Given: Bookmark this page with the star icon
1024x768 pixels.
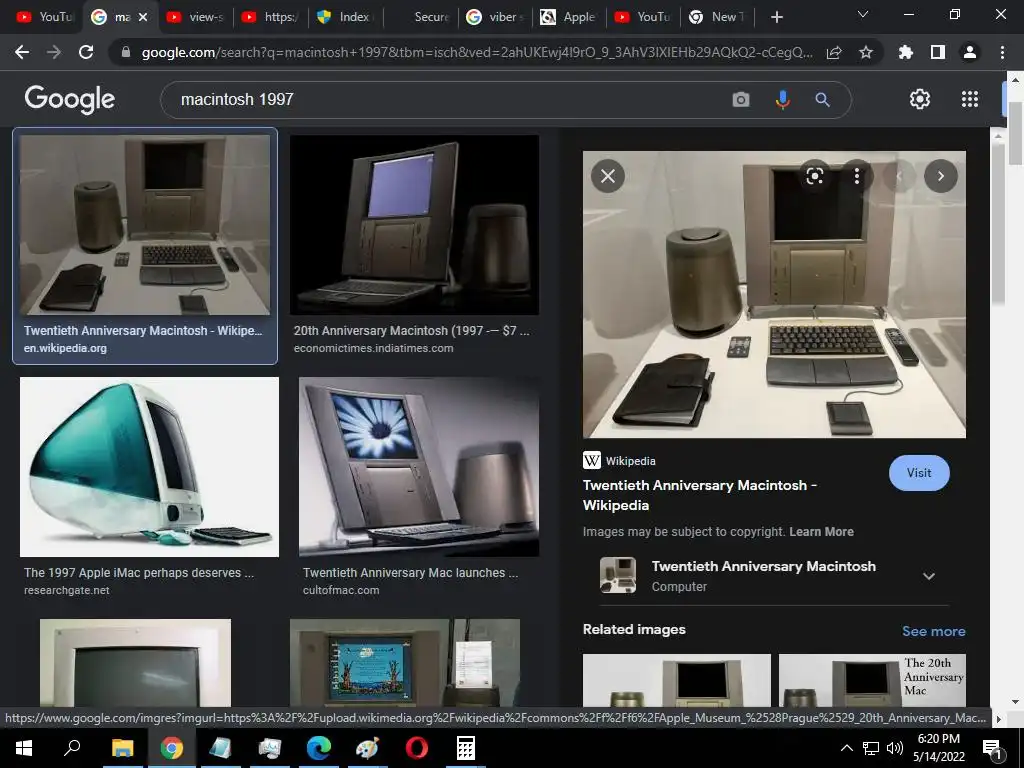Looking at the screenshot, I should coord(865,52).
